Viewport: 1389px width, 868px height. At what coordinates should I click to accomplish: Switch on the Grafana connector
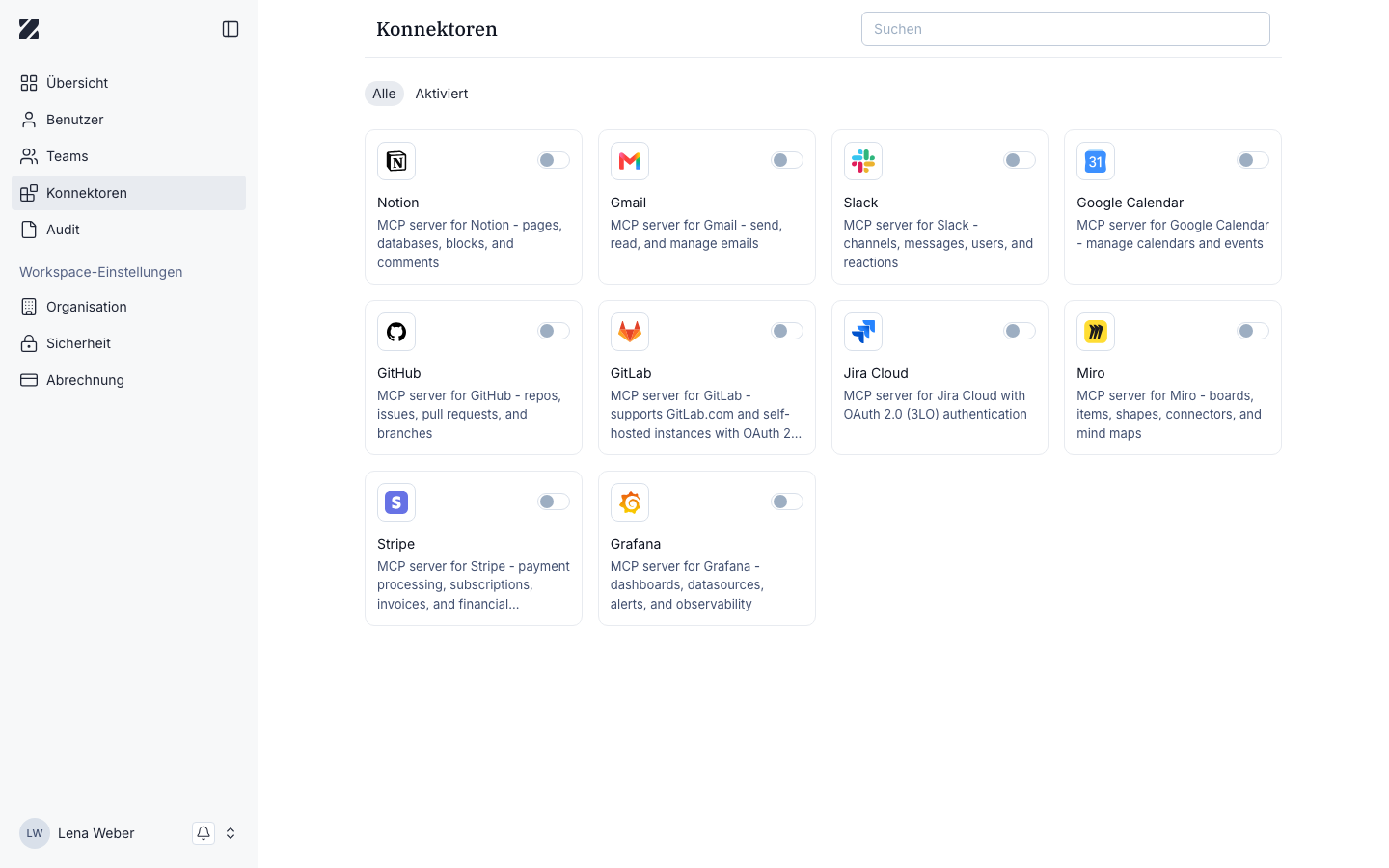[x=787, y=502]
